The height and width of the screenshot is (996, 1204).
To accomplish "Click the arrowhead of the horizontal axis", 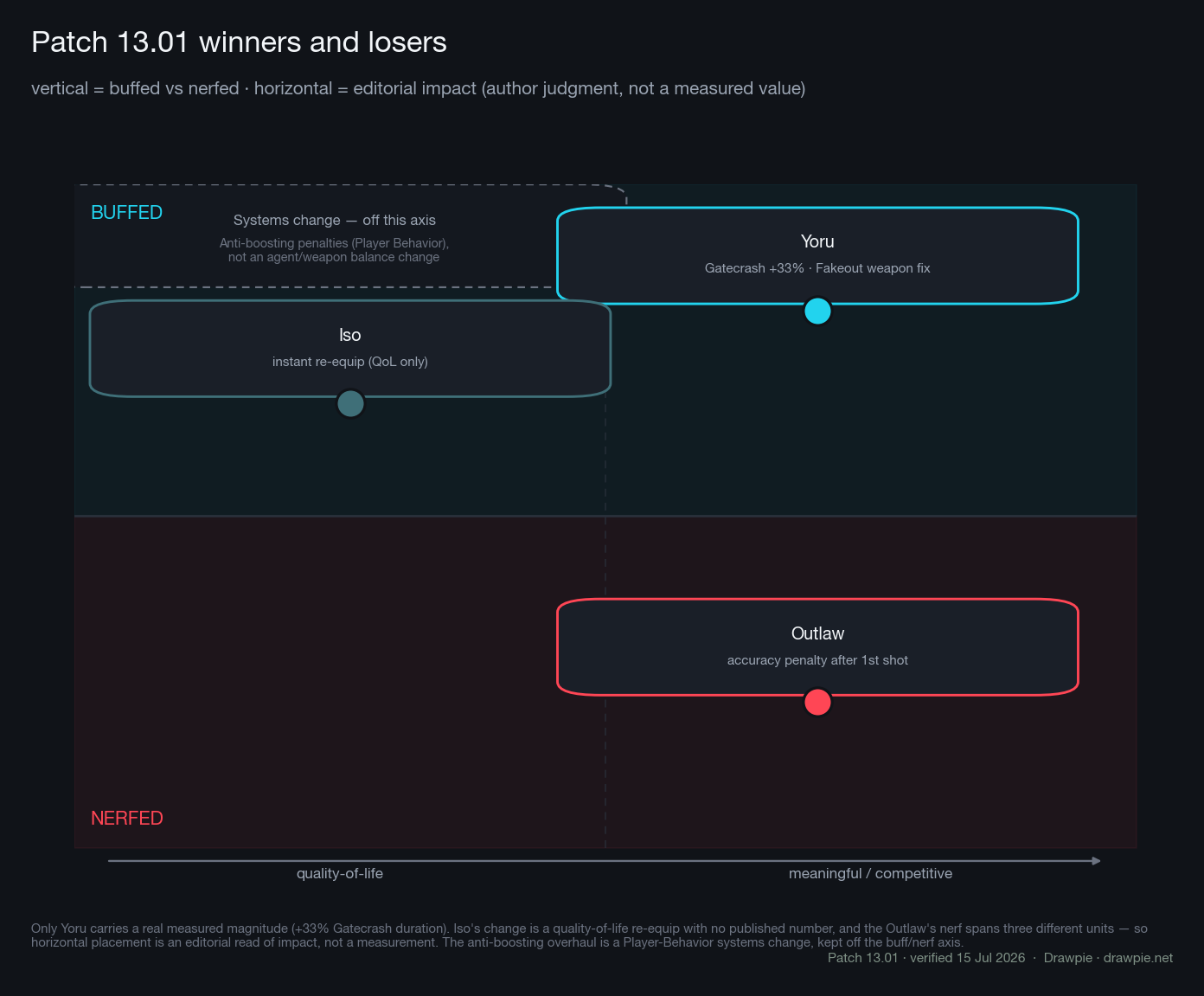I will coord(1096,861).
